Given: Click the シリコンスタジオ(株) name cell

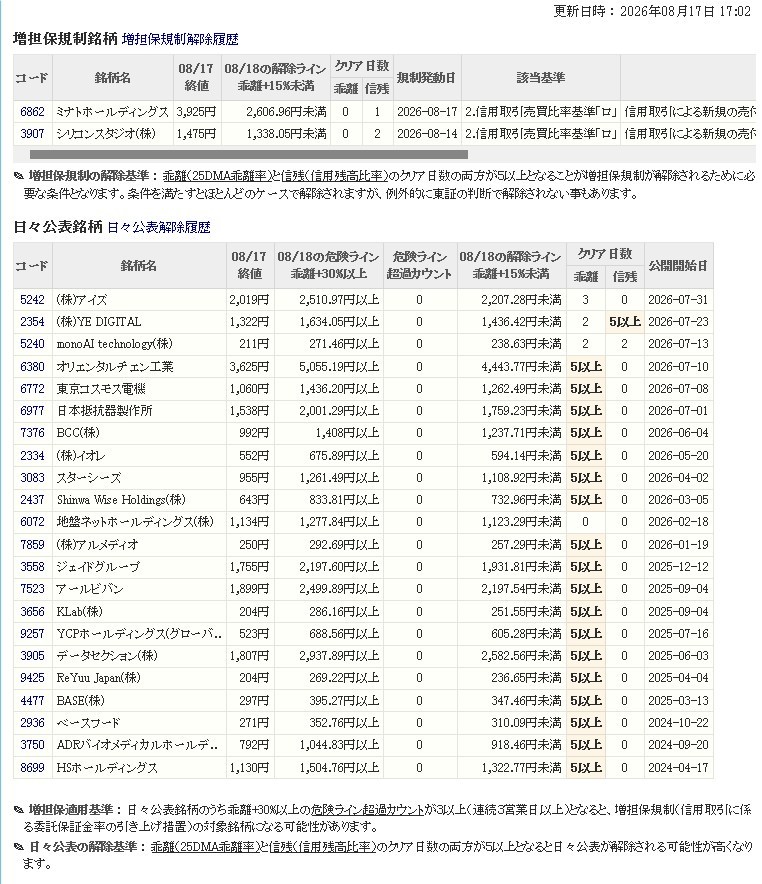Looking at the screenshot, I should tap(112, 134).
